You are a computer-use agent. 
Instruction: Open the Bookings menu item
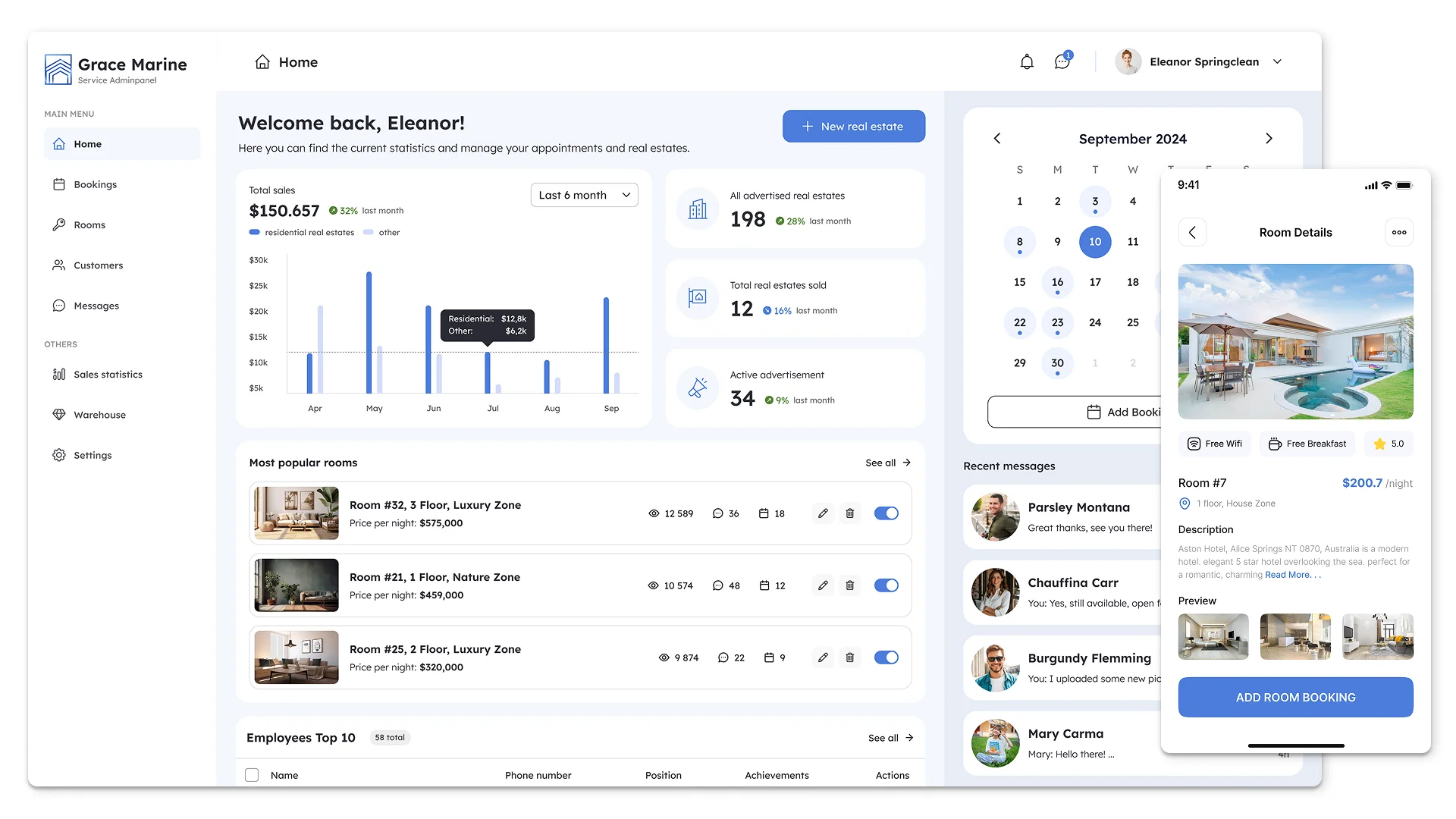122,184
